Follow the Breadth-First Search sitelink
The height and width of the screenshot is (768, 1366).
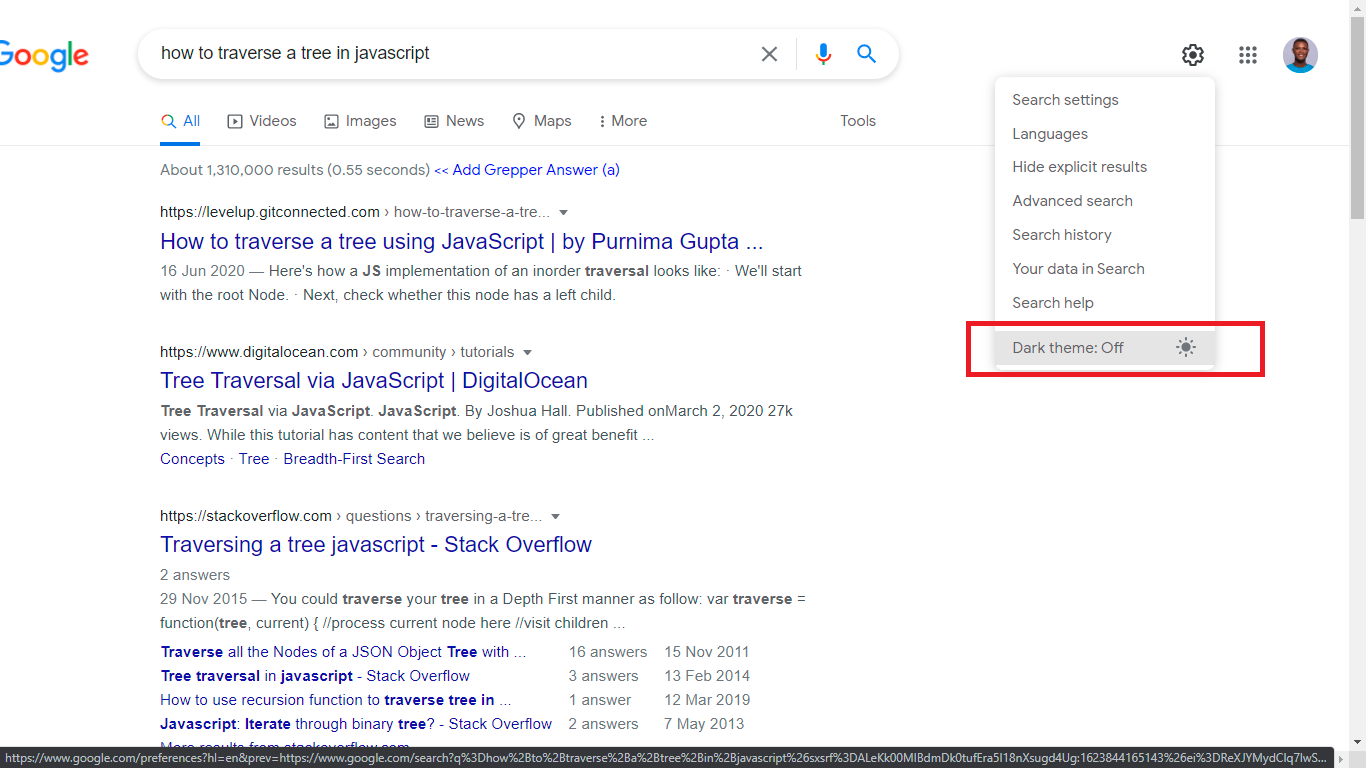tap(354, 459)
